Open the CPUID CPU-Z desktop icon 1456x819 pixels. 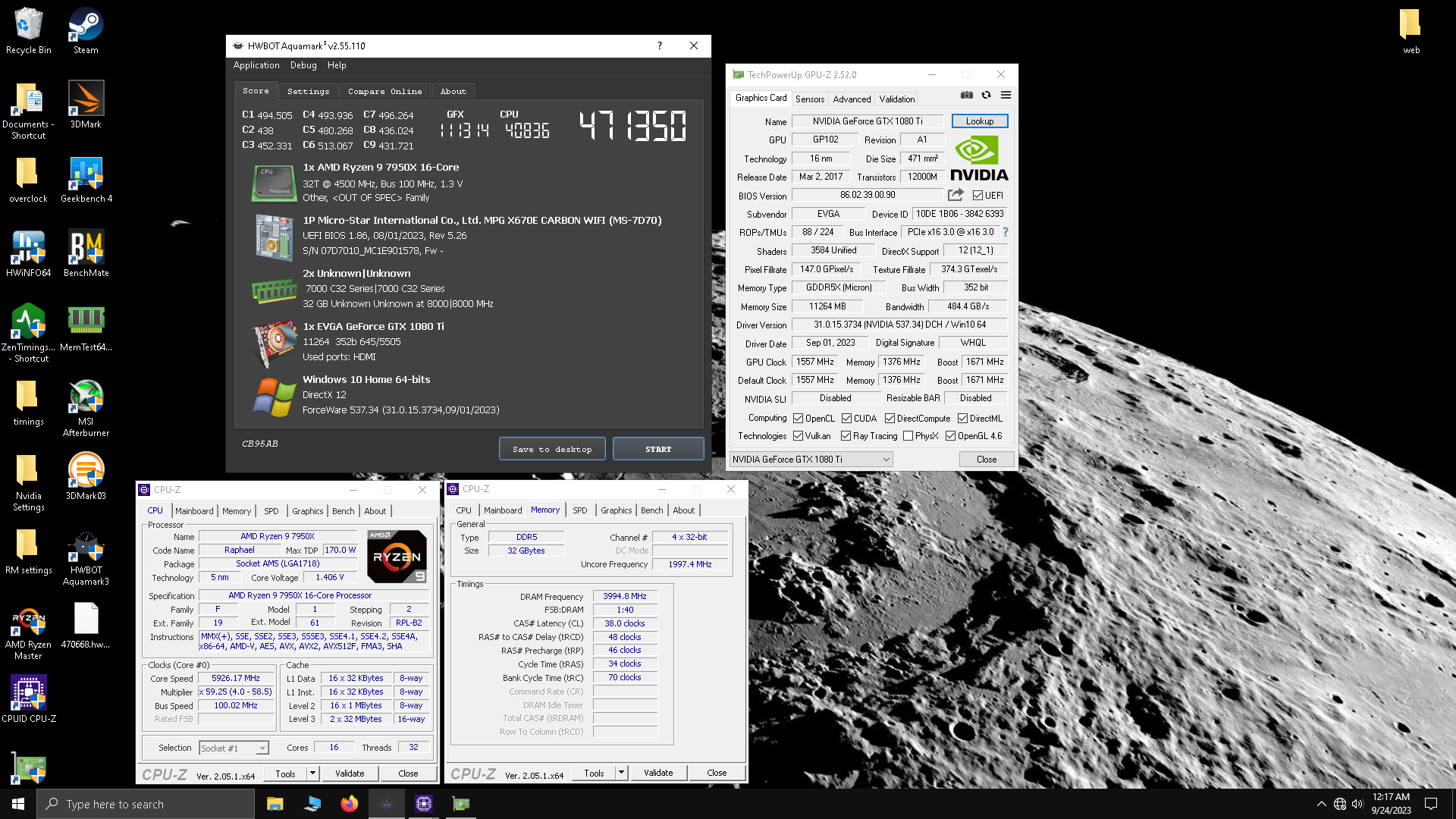tap(29, 698)
